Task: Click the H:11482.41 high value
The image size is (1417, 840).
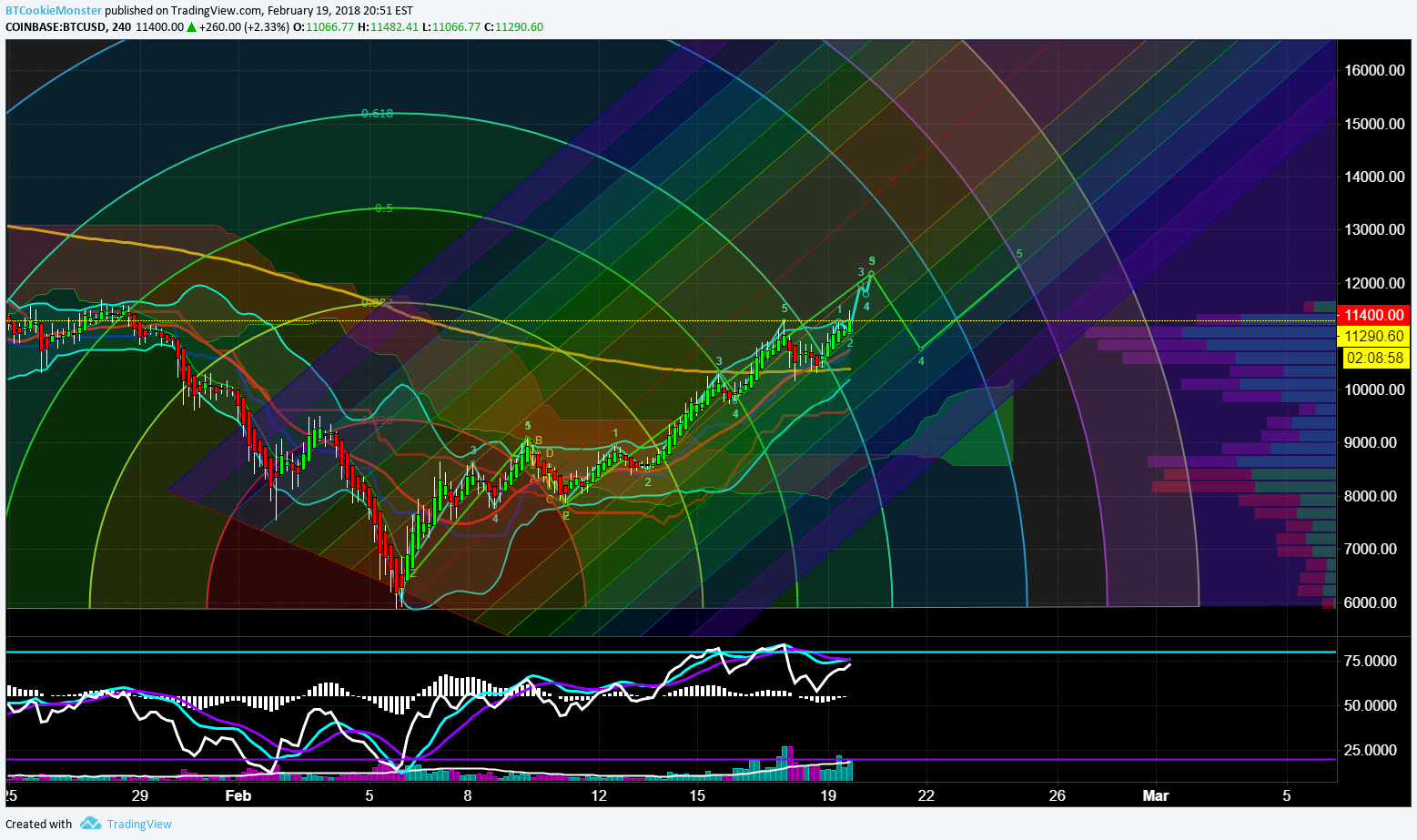Action: (x=388, y=26)
